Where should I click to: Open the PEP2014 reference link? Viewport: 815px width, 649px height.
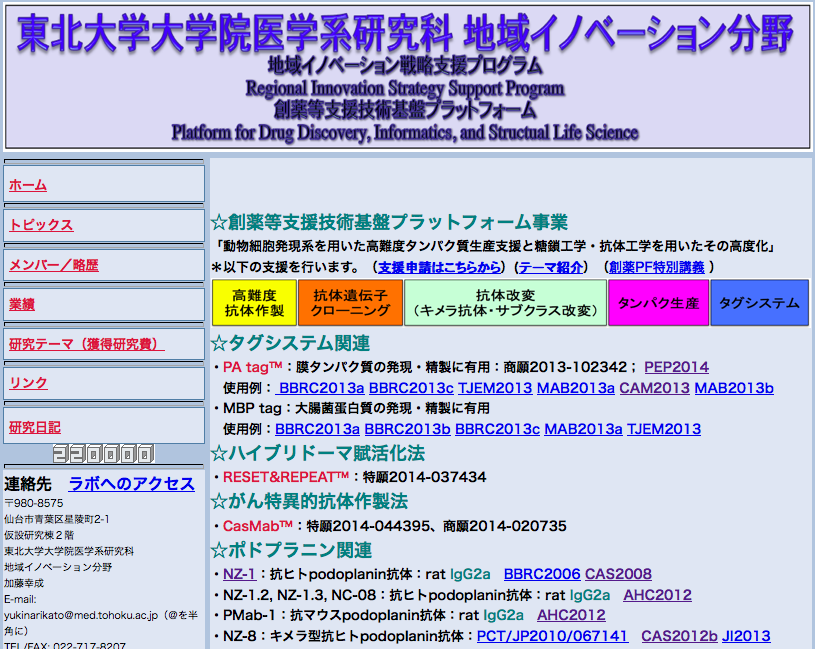[x=676, y=367]
